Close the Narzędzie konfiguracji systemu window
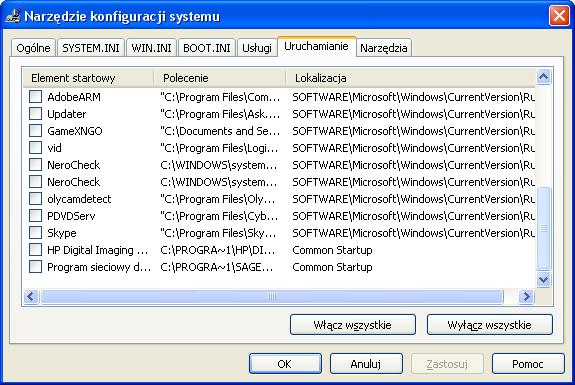Screen dimensions: 575x385 coord(559,16)
